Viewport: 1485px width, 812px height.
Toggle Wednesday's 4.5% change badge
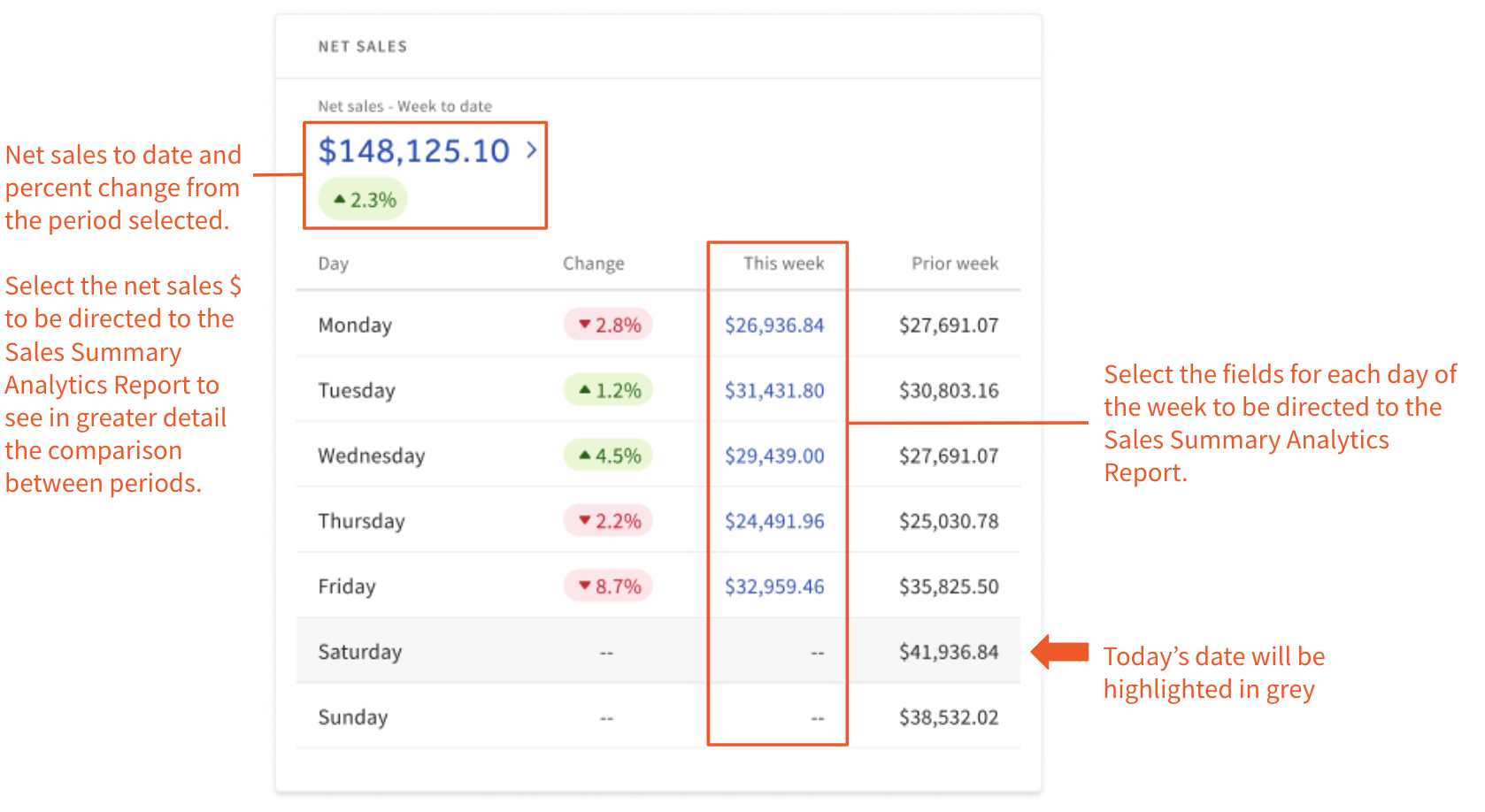607,455
